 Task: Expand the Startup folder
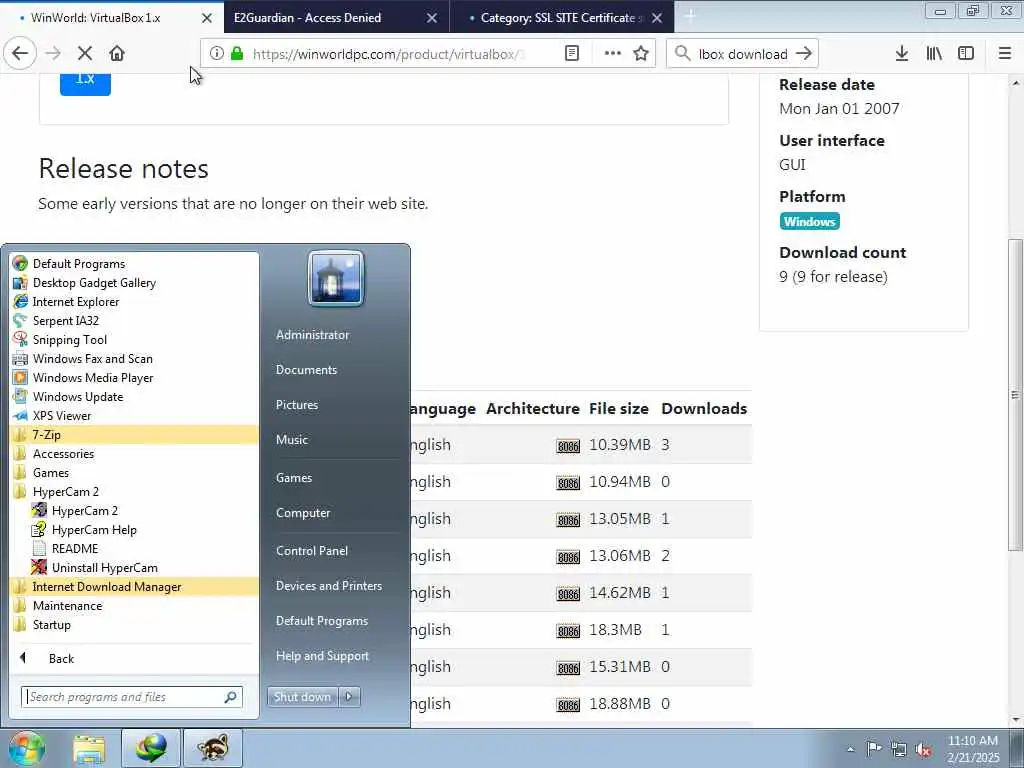click(x=135, y=624)
